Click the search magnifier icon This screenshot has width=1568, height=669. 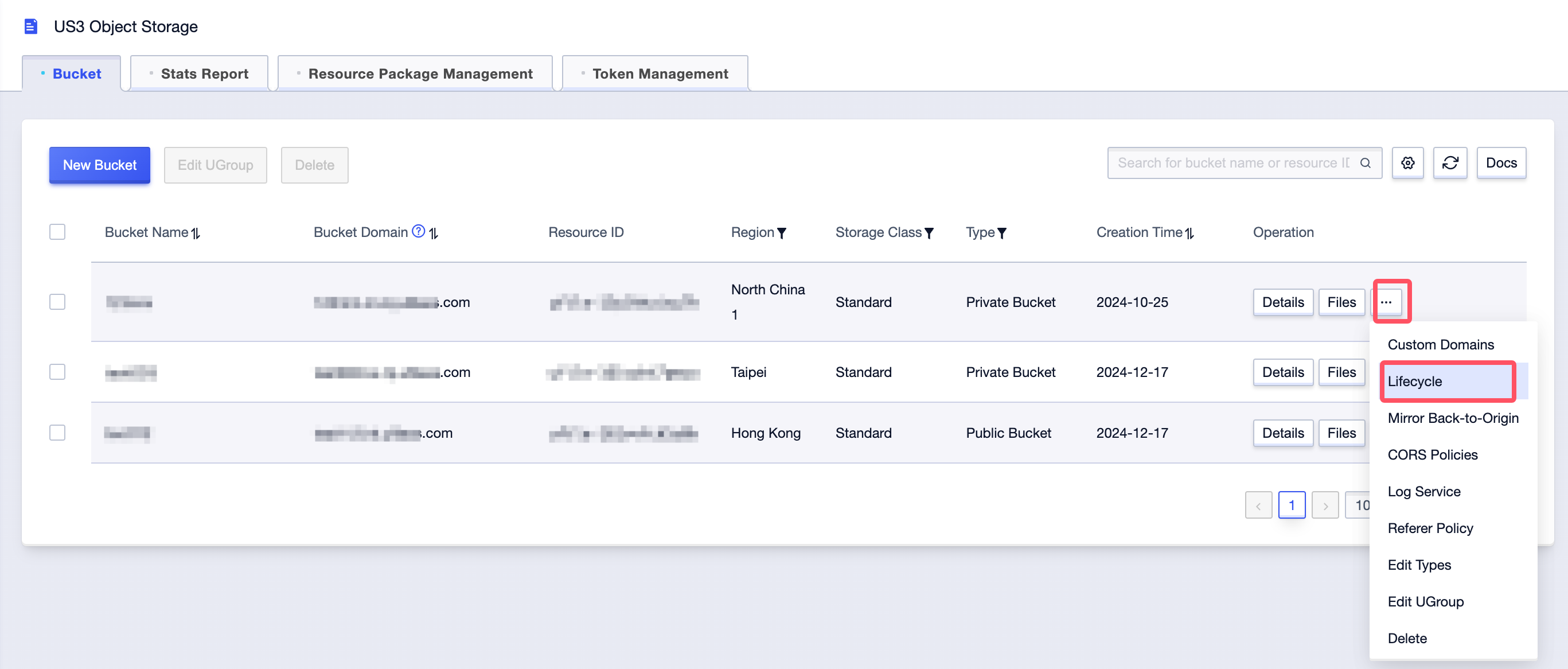[x=1366, y=162]
